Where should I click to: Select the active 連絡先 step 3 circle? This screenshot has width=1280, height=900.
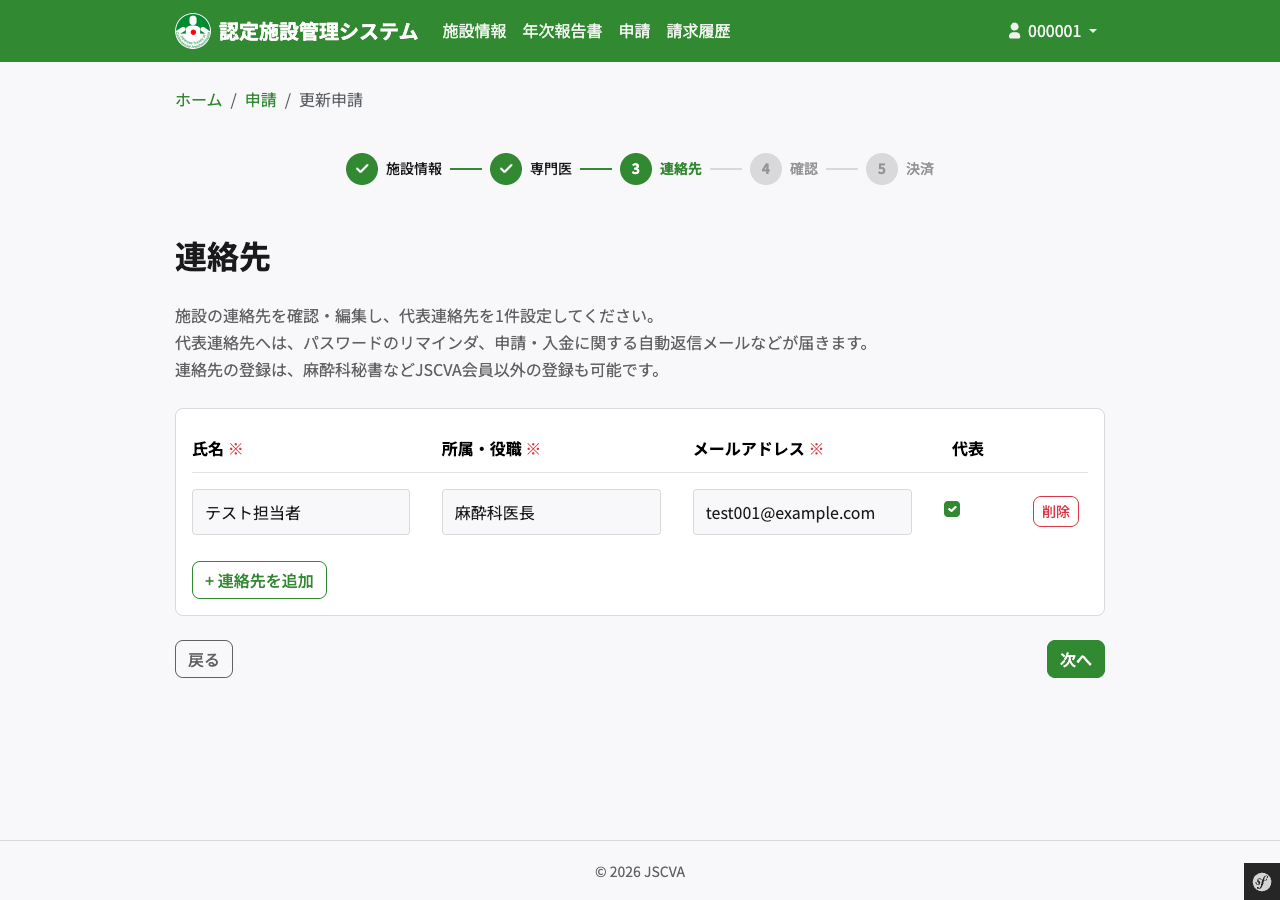click(636, 168)
